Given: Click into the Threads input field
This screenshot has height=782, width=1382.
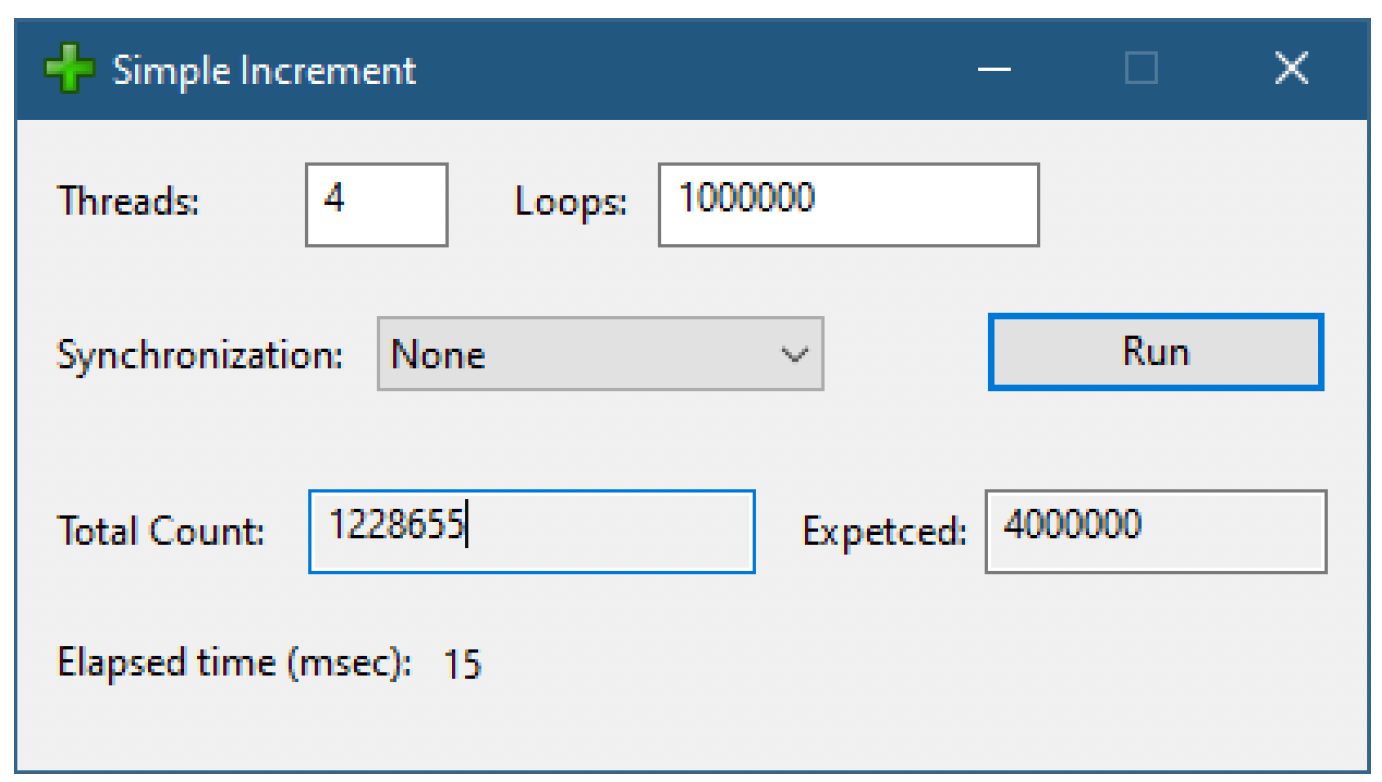Looking at the screenshot, I should click(x=376, y=204).
